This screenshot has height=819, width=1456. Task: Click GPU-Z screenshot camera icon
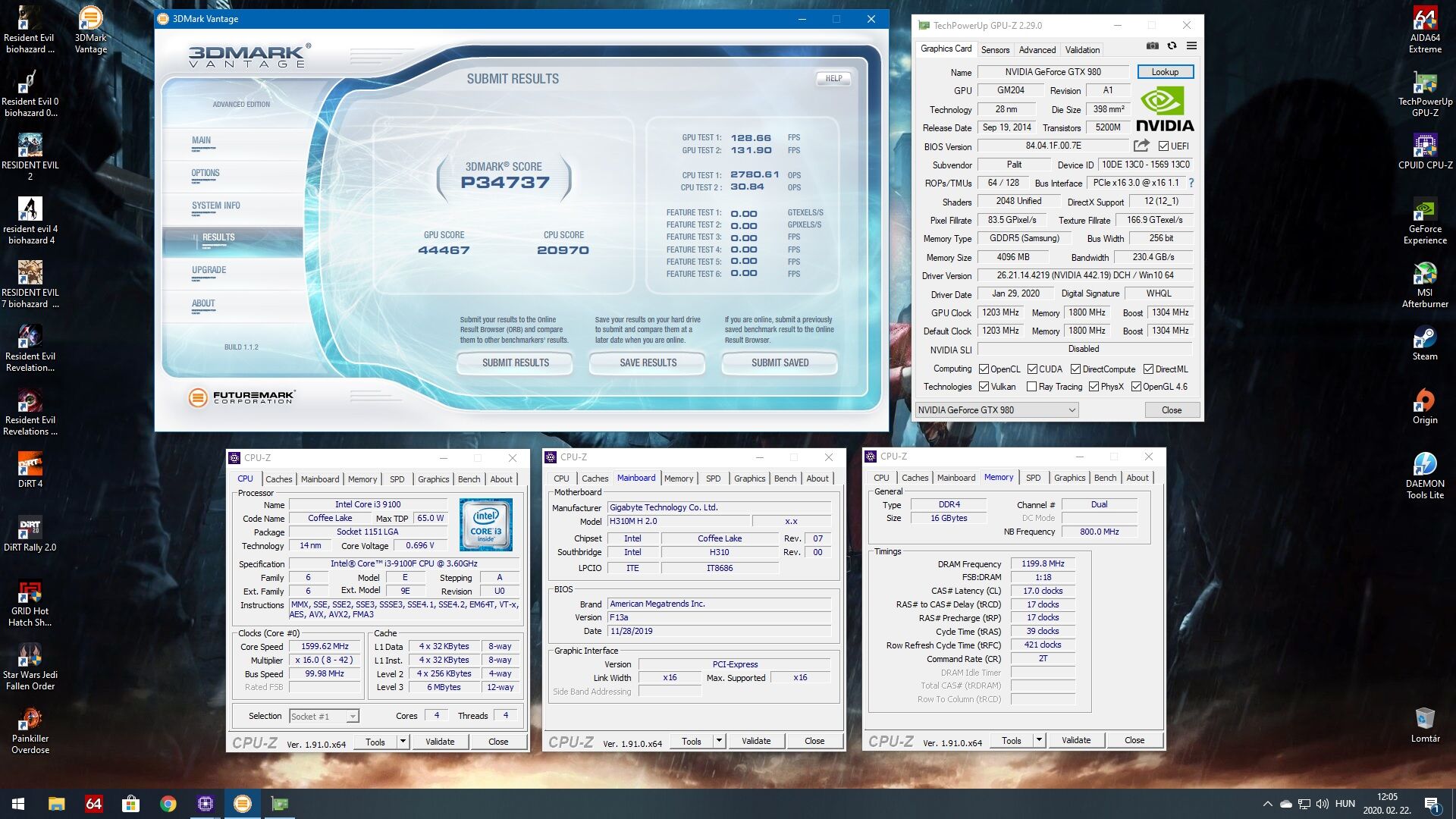(1152, 46)
